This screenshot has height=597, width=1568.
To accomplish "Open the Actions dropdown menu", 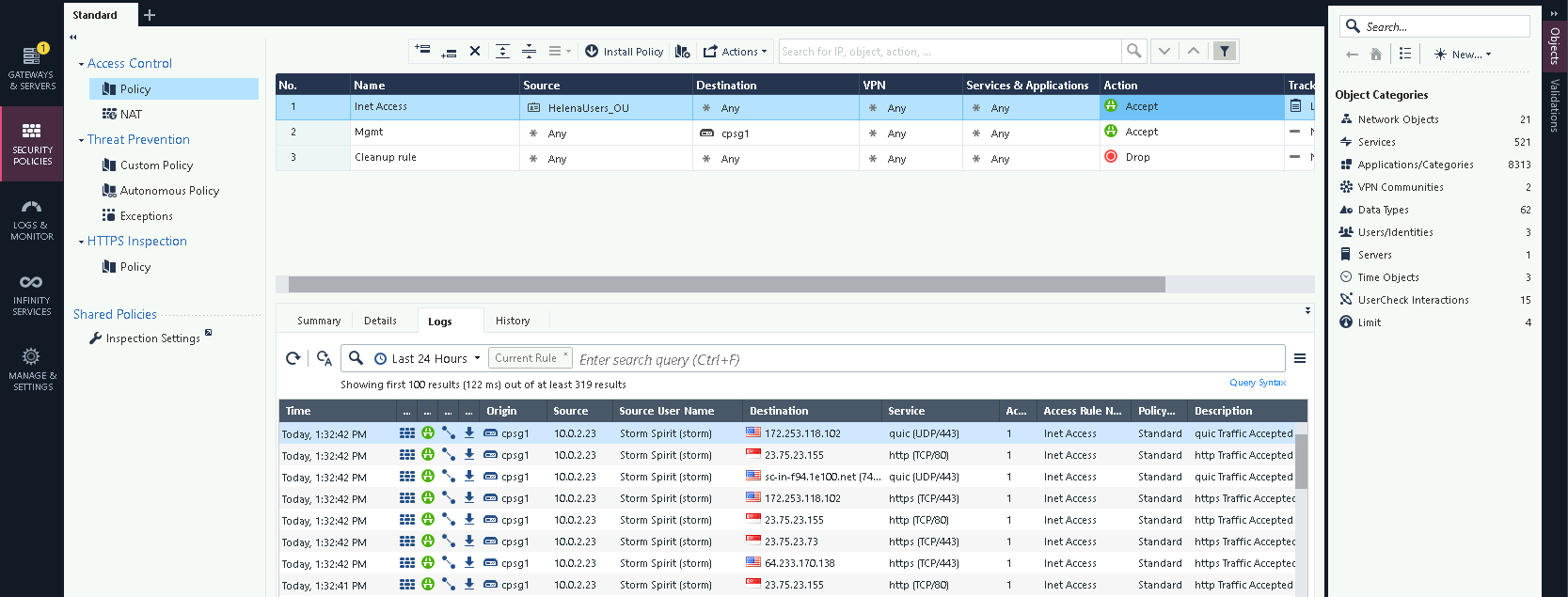I will coord(736,52).
